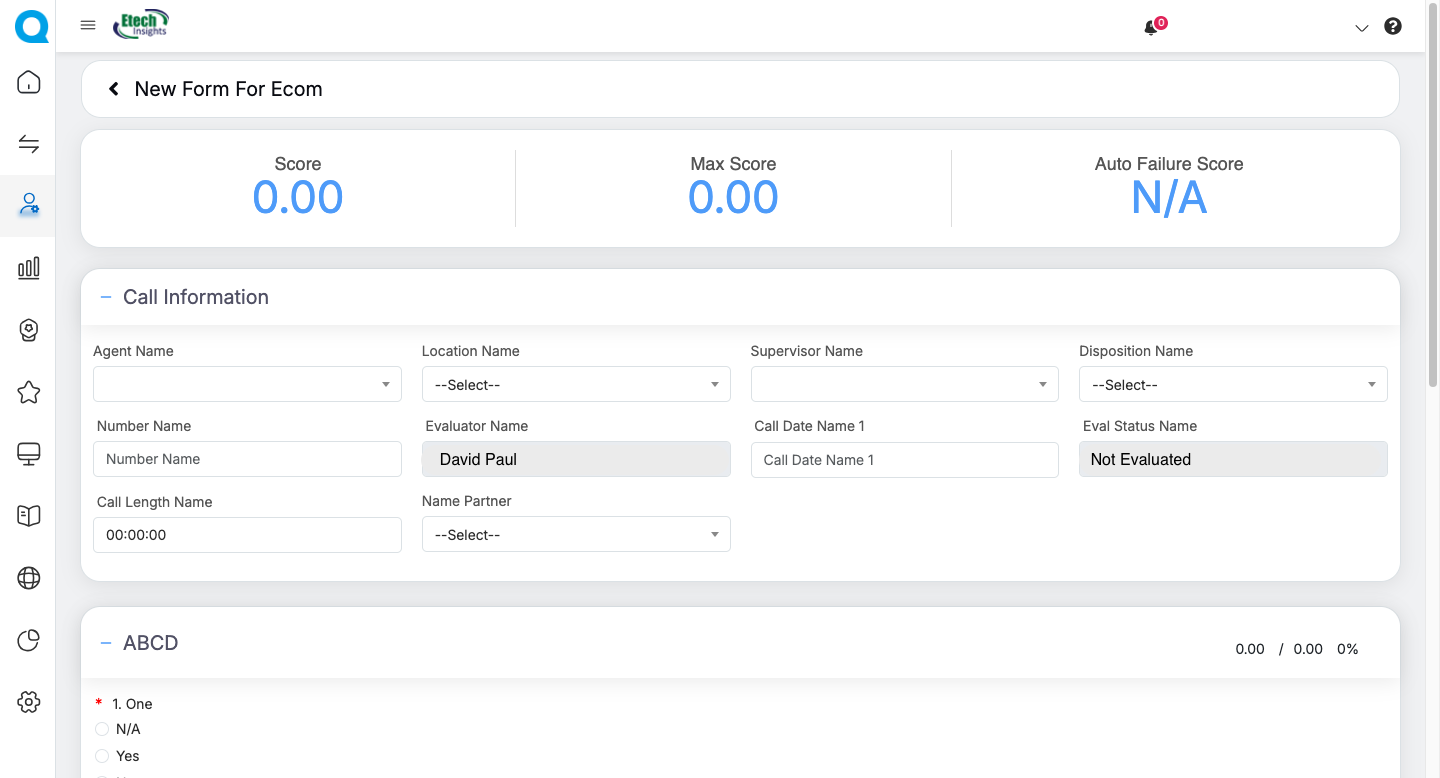
Task: Click the settings gear sidebar icon
Action: [29, 702]
